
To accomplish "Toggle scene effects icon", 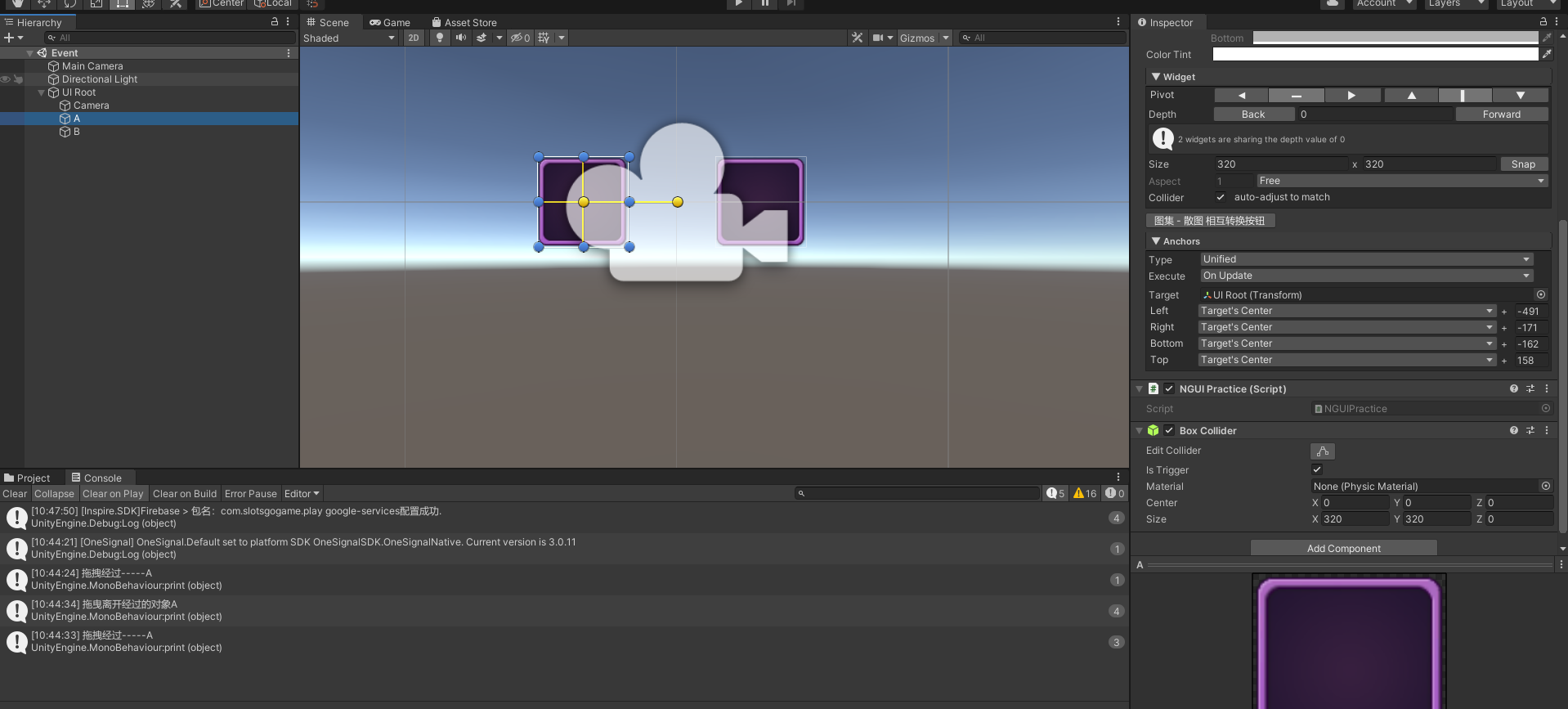I will click(x=482, y=38).
